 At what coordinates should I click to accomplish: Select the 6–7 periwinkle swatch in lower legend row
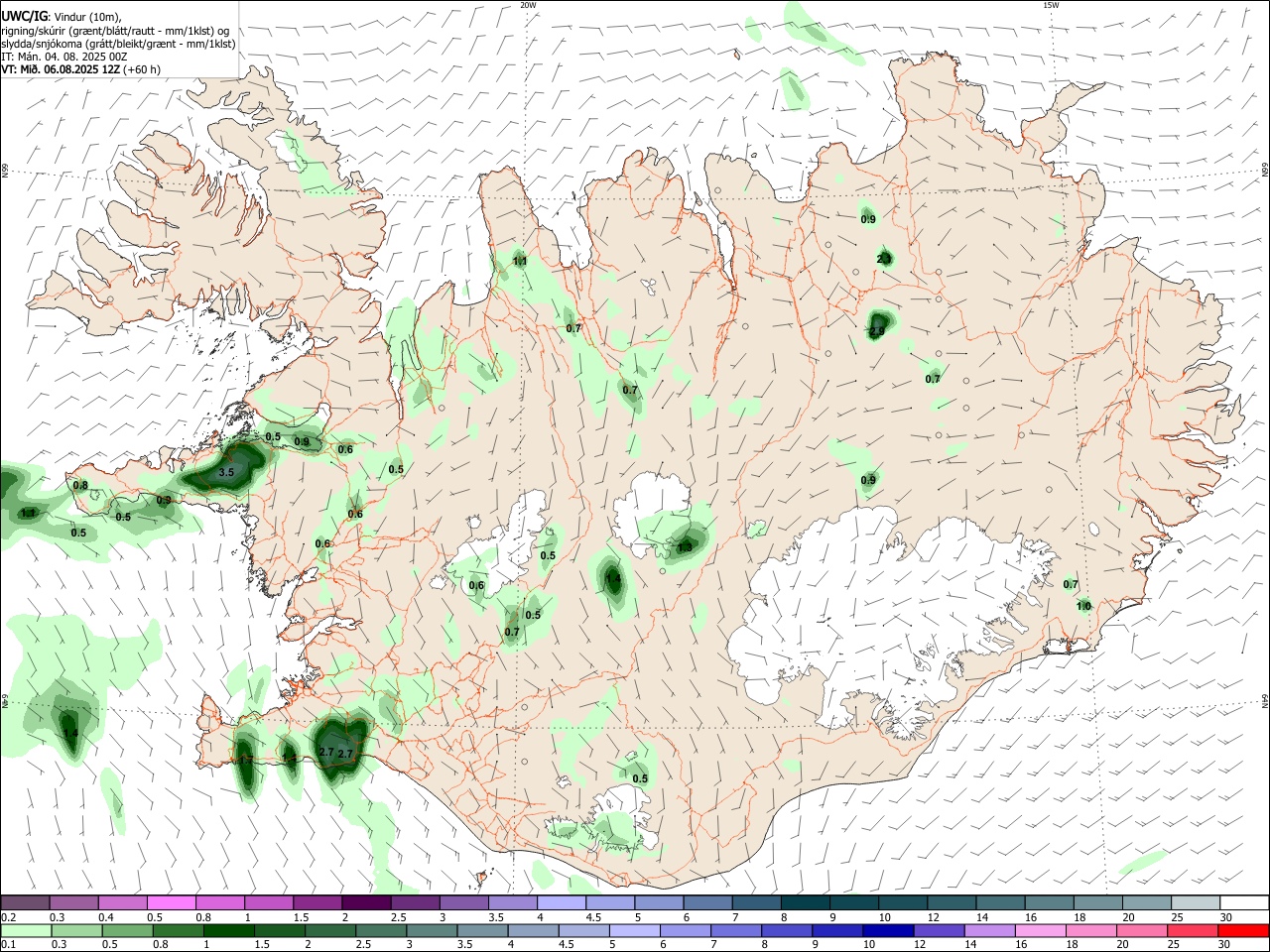pos(686,931)
